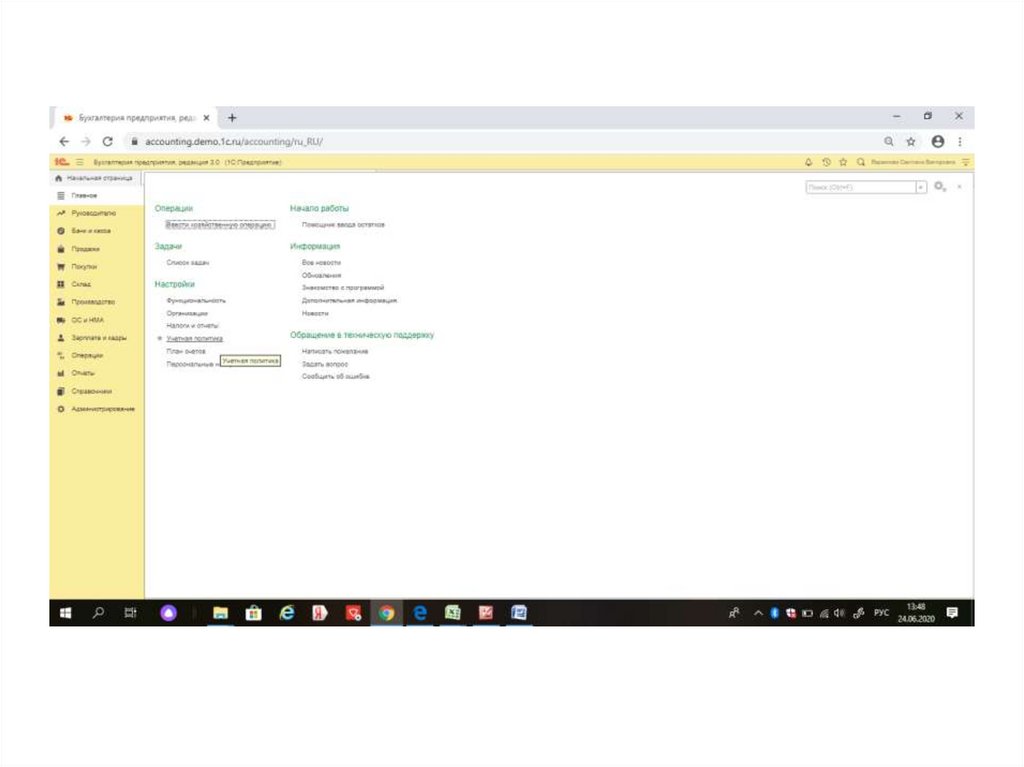Open Функциональность settings link
Viewport: 1024px width, 767px height.
tap(196, 301)
